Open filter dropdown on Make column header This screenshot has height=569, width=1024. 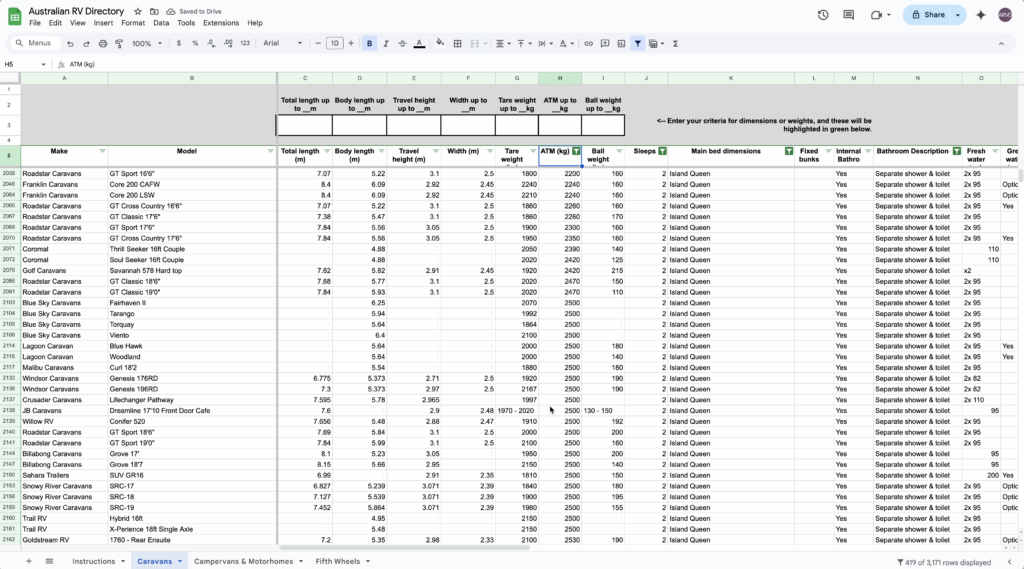[102, 151]
